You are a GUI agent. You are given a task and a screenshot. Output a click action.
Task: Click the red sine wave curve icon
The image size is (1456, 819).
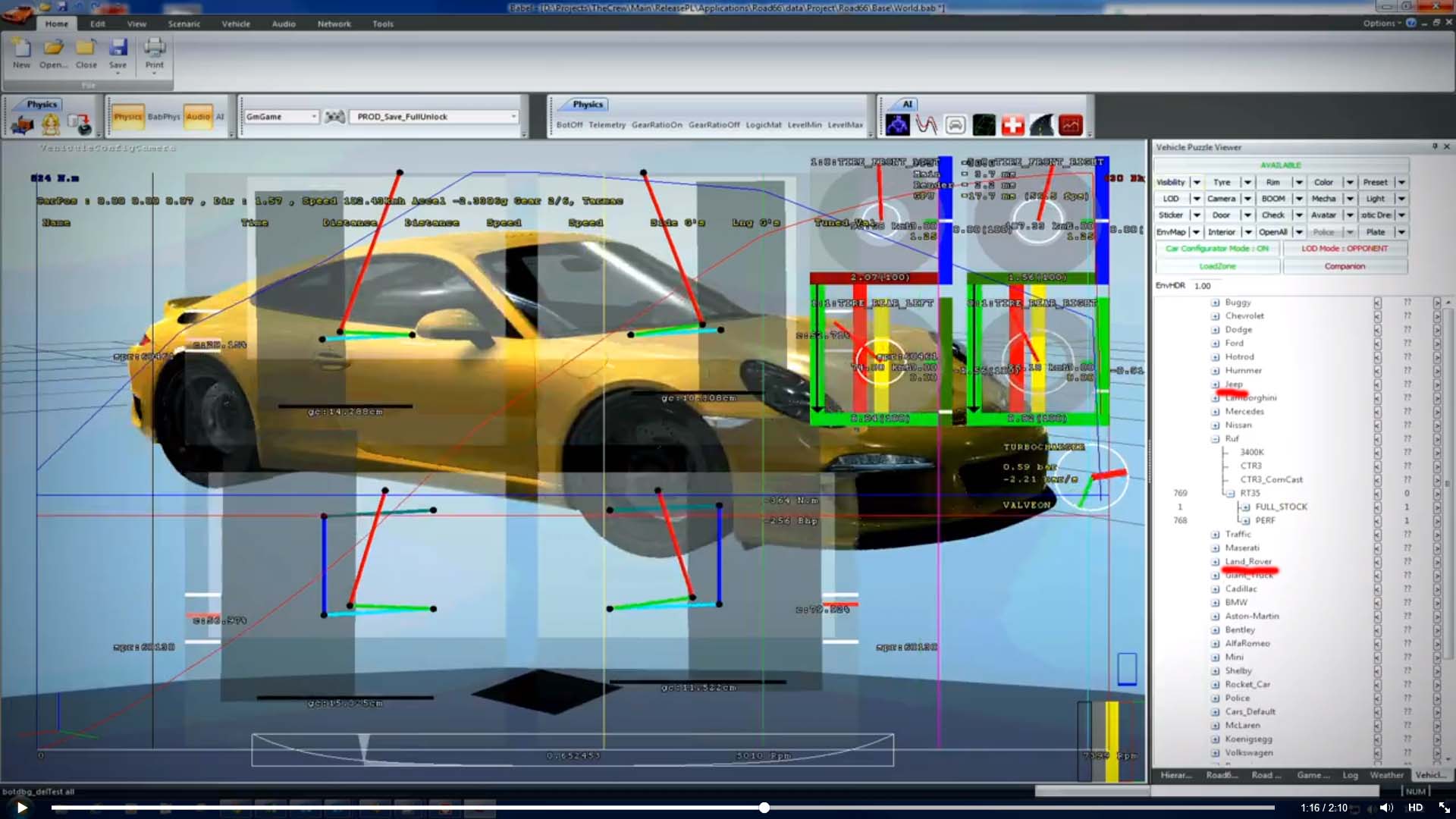(x=926, y=125)
